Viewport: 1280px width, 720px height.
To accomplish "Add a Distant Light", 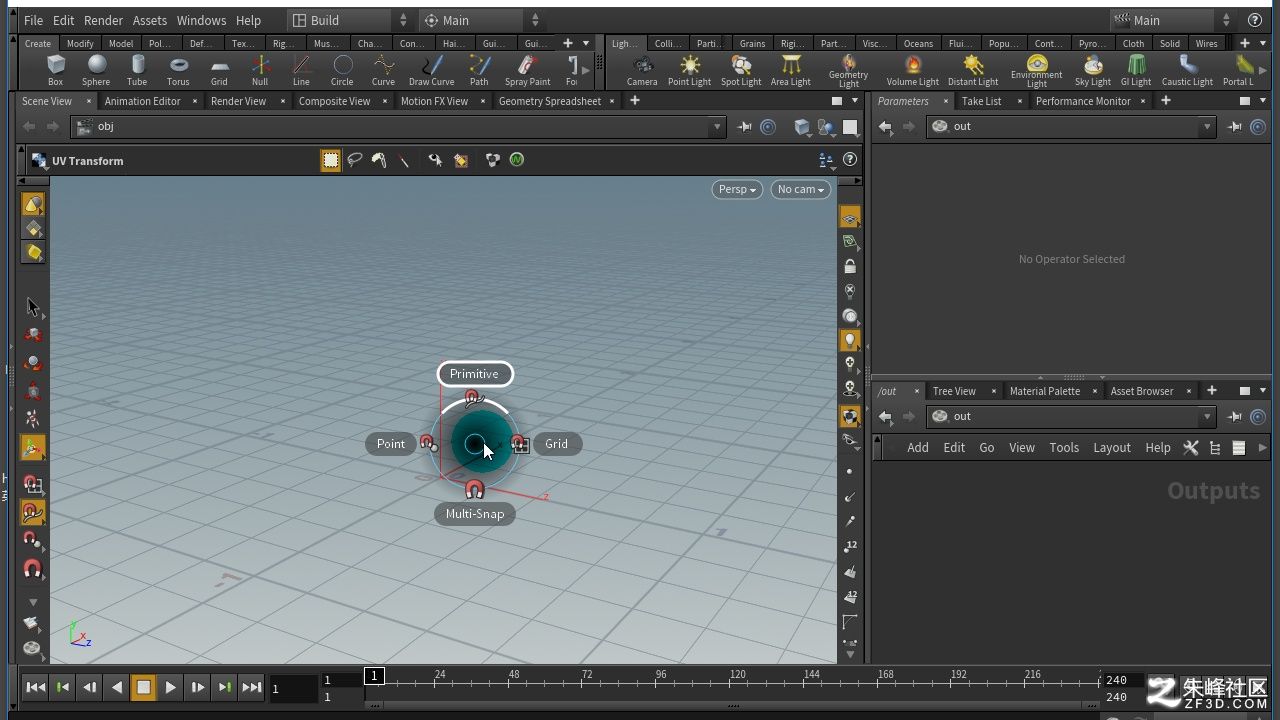I will pyautogui.click(x=973, y=70).
